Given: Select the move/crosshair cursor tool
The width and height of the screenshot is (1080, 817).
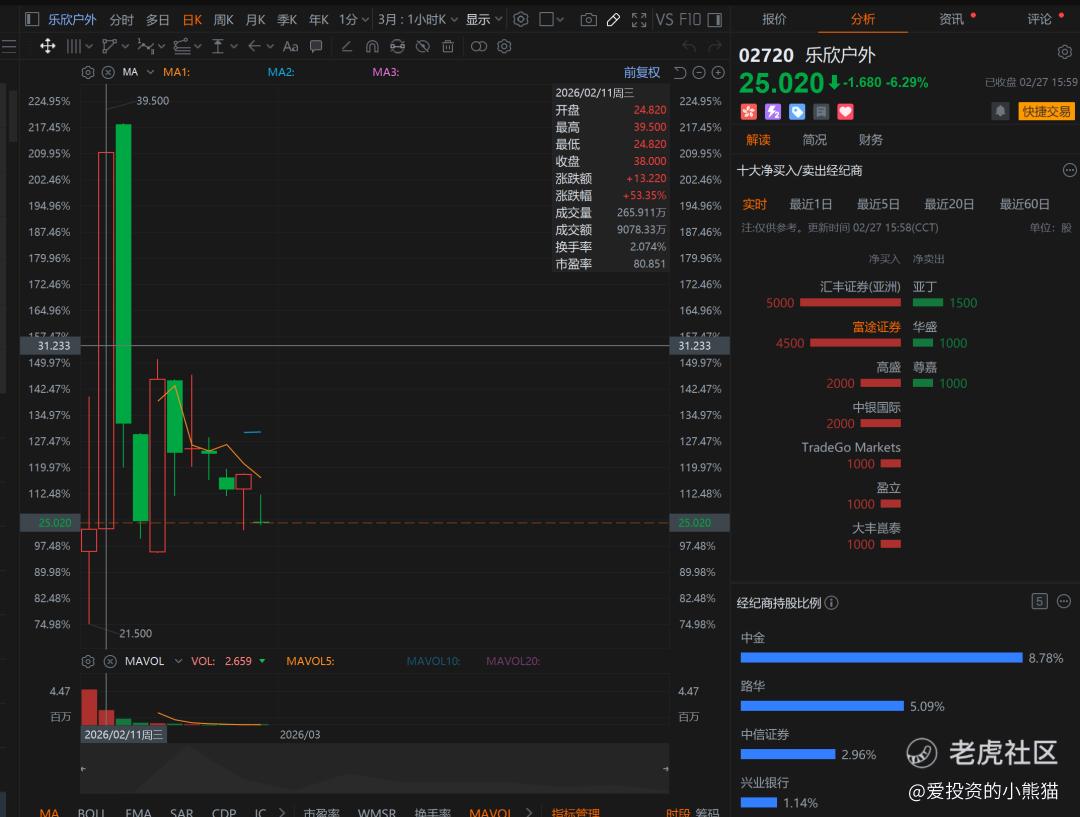Looking at the screenshot, I should click(48, 46).
